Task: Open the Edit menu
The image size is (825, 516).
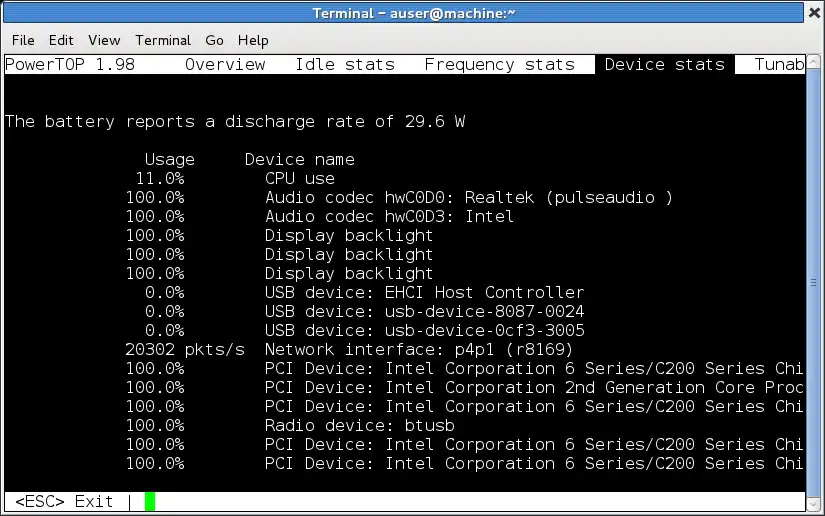Action: (x=61, y=41)
